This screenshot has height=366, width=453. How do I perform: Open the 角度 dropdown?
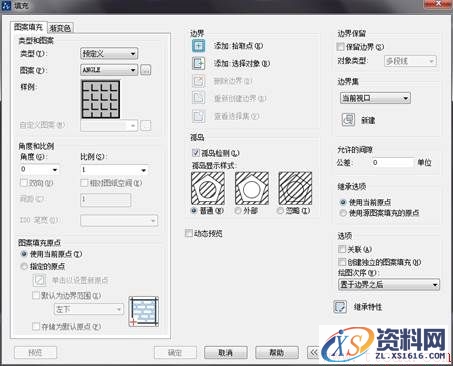point(40,169)
